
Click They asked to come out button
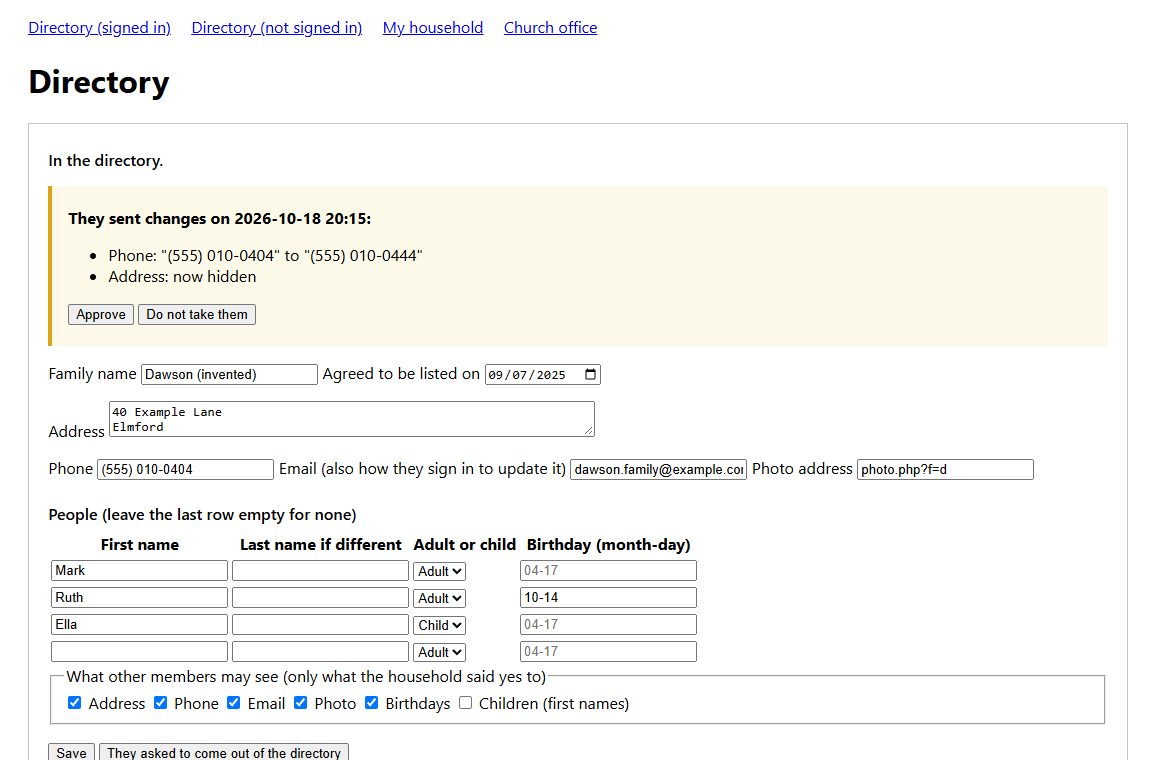tap(224, 752)
